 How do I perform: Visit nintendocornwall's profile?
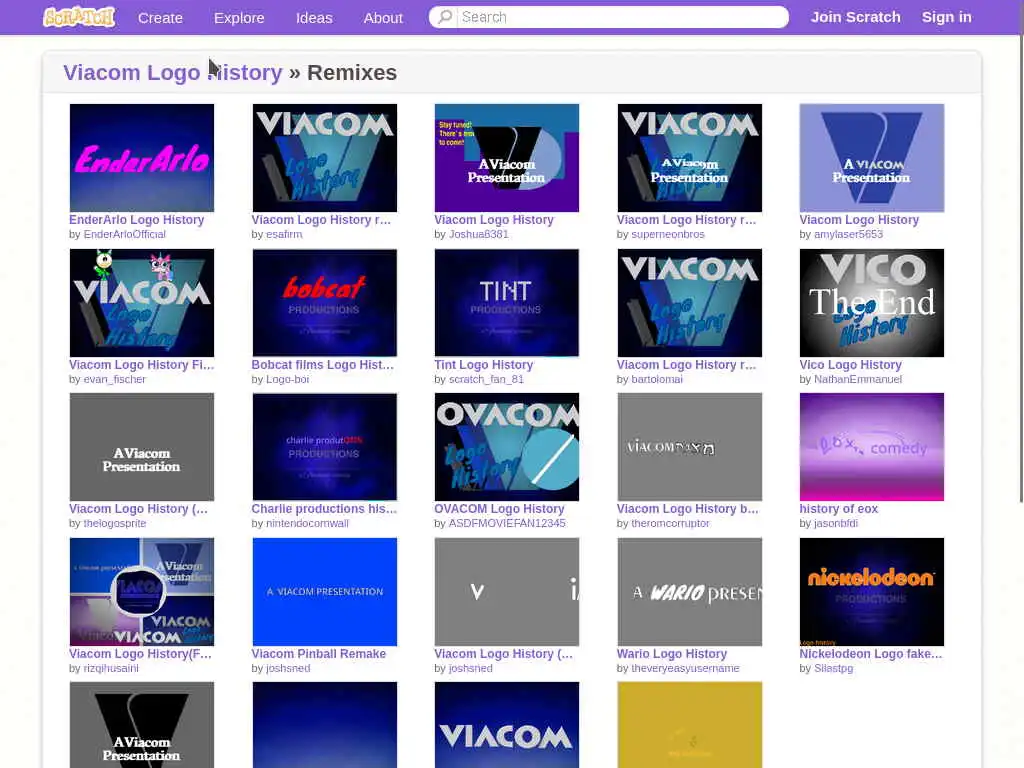click(x=308, y=524)
